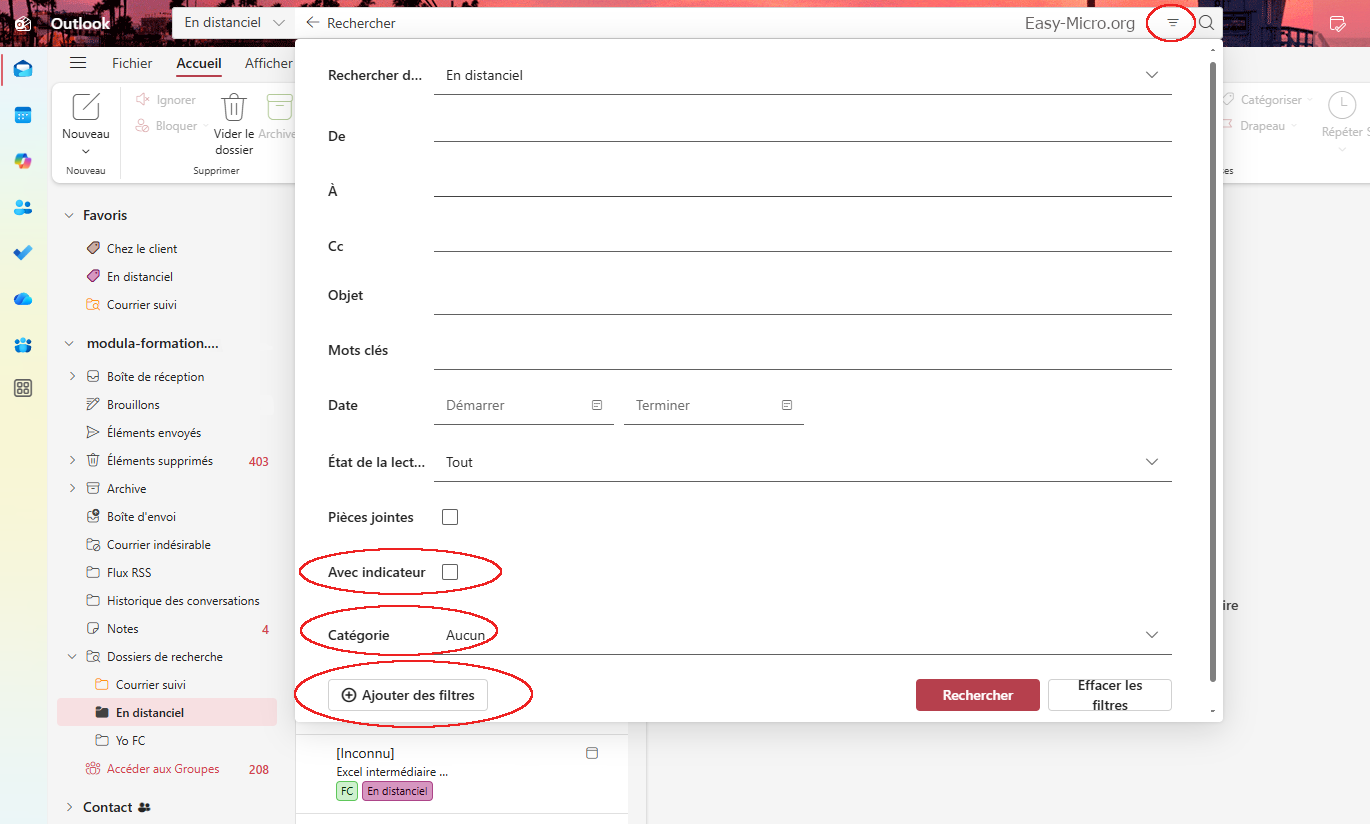Check the Avec indicateur checkbox

click(x=450, y=572)
